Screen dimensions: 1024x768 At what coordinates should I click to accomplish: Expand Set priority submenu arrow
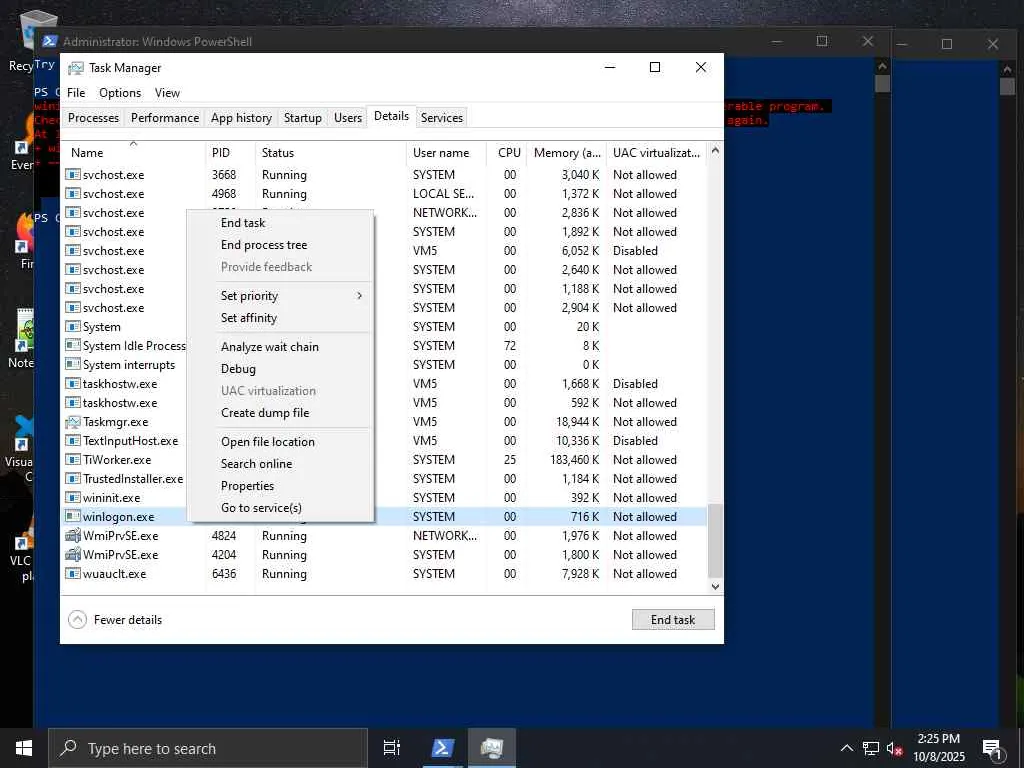(x=359, y=296)
